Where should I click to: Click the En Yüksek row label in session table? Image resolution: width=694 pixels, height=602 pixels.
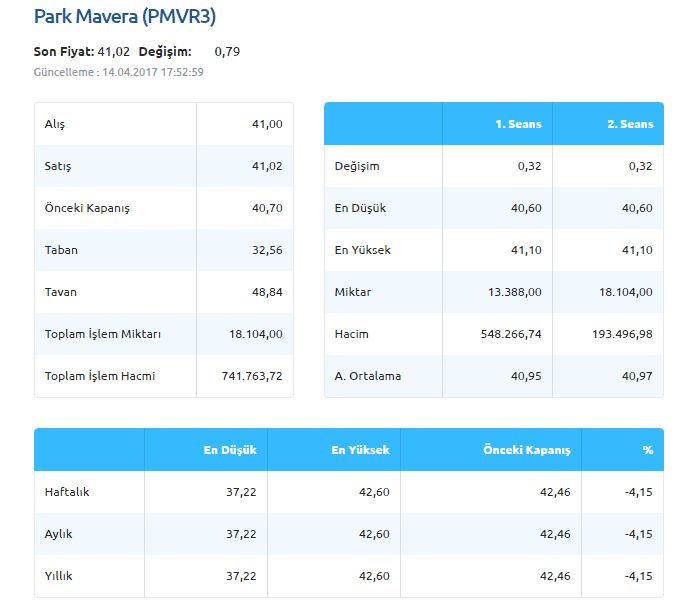[x=363, y=250]
